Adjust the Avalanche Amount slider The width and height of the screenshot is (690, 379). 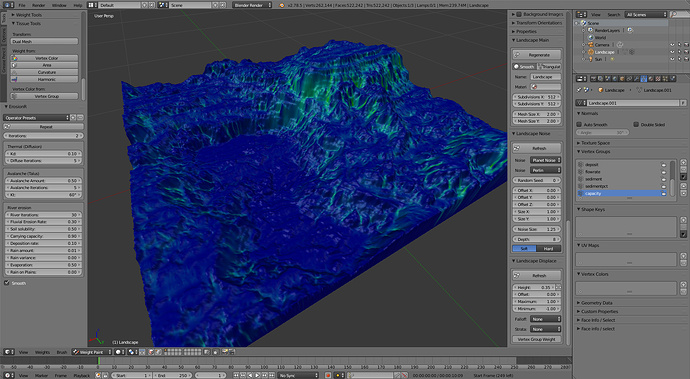44,180
